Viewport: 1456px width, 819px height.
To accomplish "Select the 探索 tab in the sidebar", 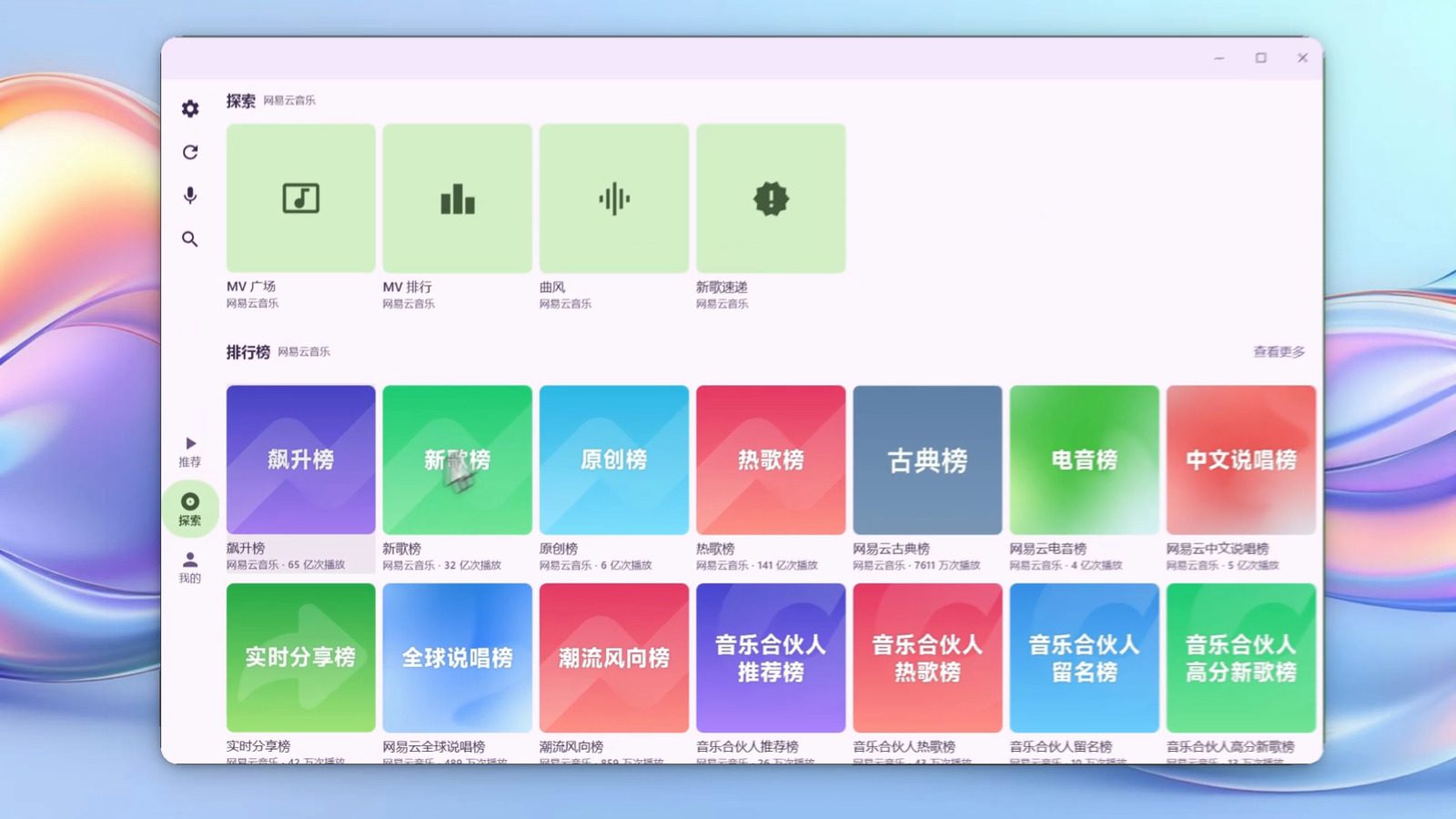I will [x=189, y=509].
